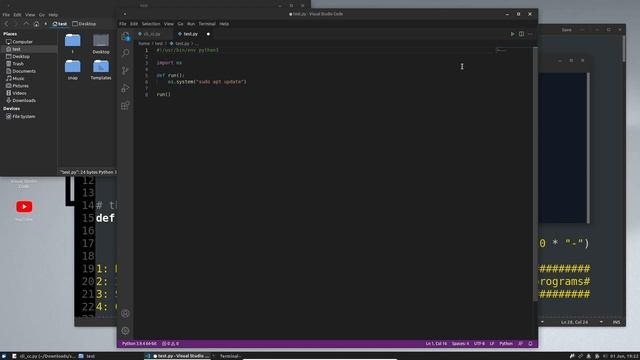Click the test.py breadcrumb in editor
The height and width of the screenshot is (360, 640).
[x=182, y=43]
